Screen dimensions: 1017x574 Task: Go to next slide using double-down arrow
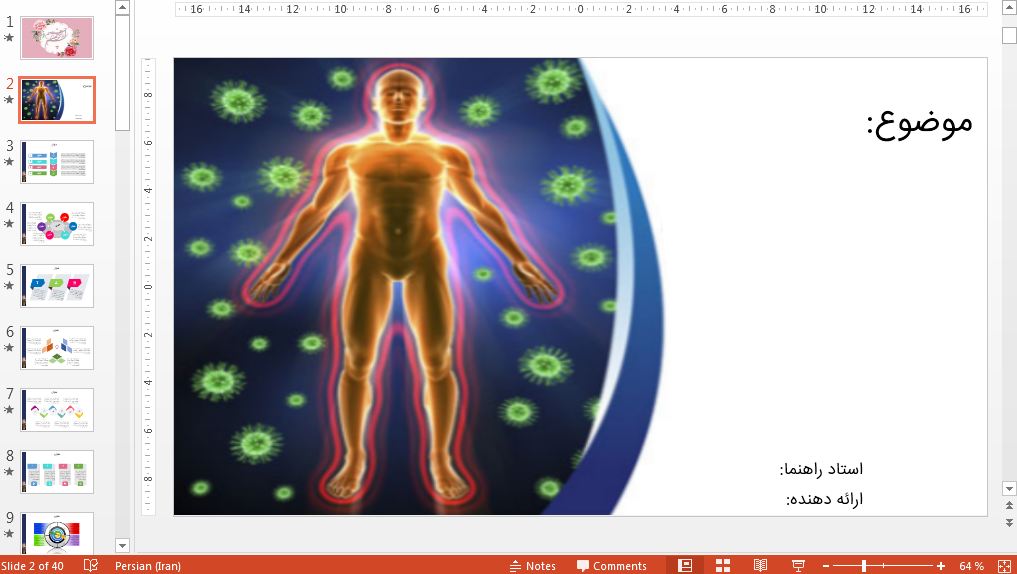1008,522
